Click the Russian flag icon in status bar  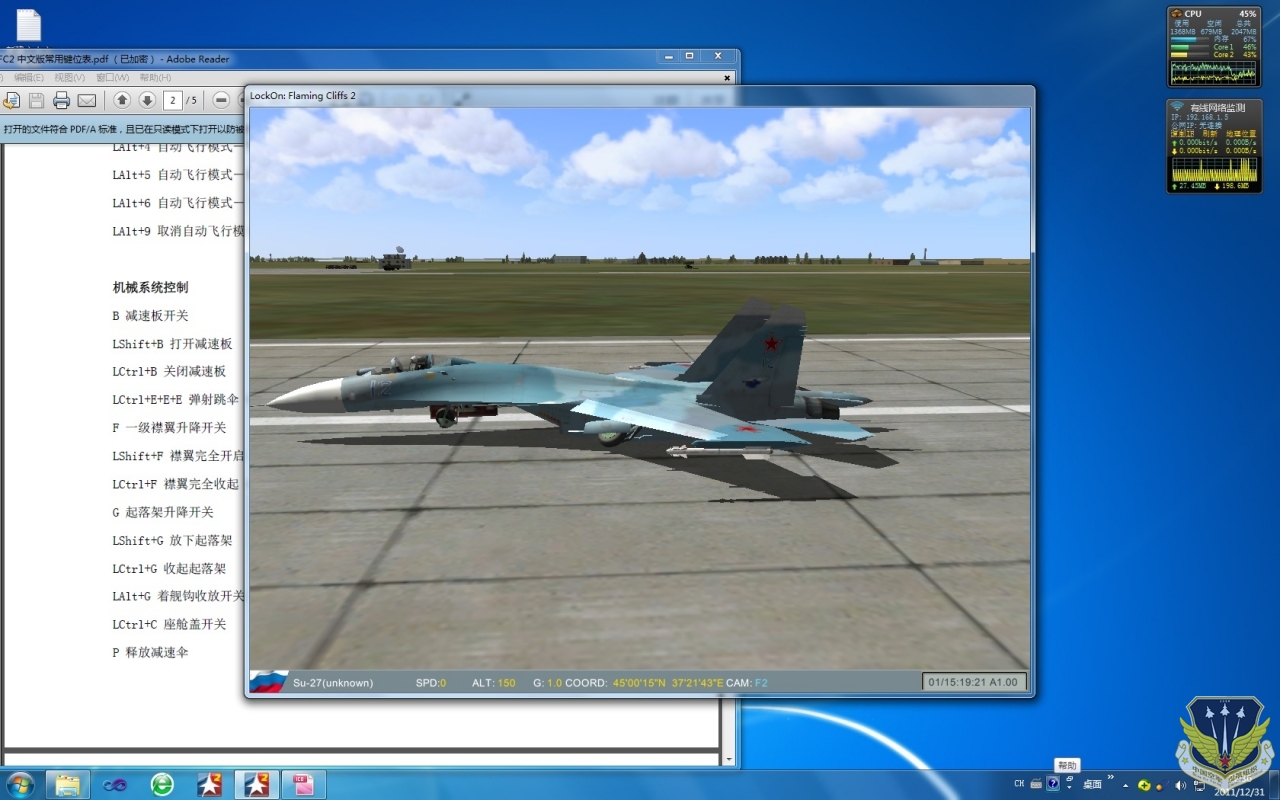(x=268, y=682)
